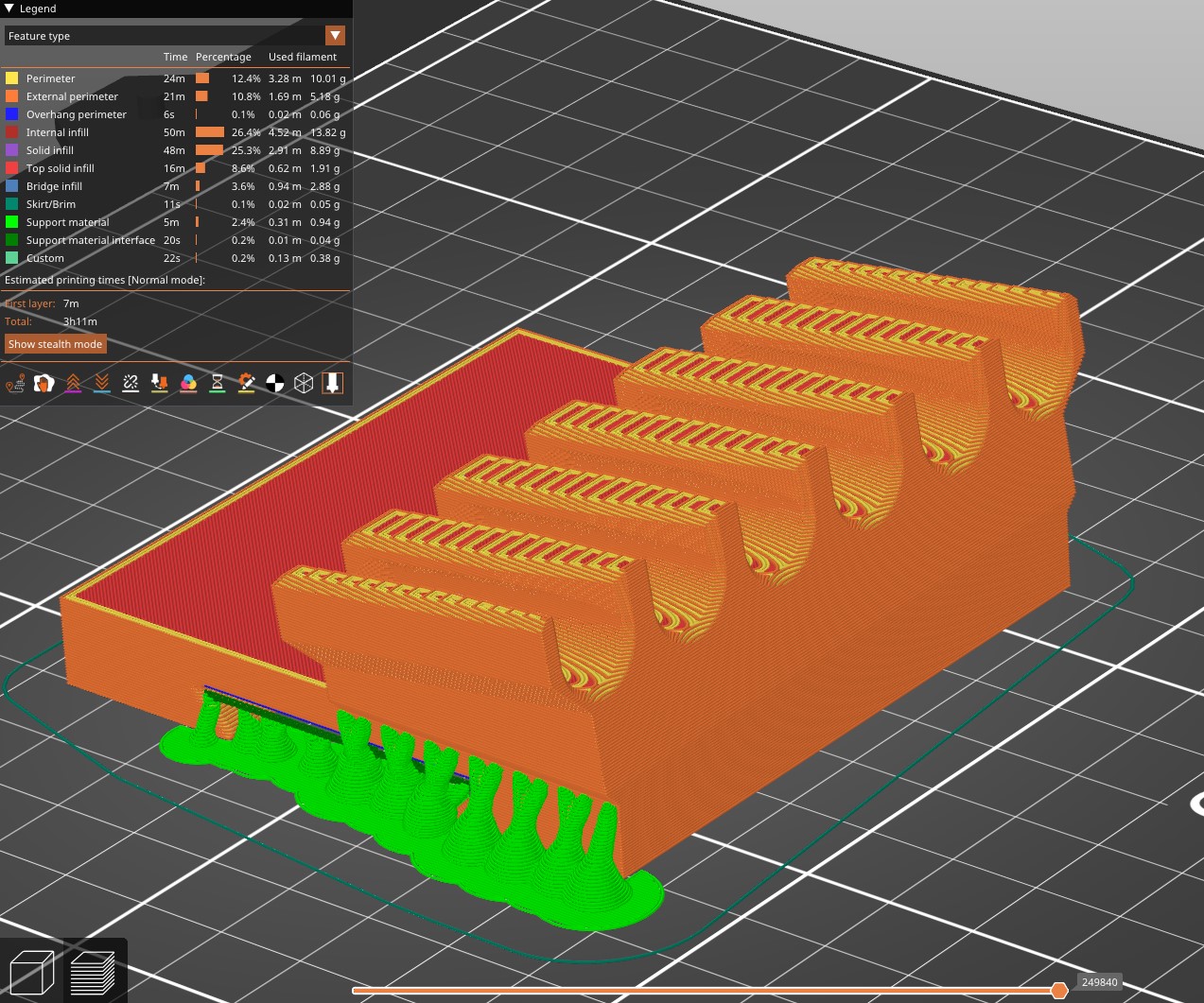Select the Support material legend row
This screenshot has height=1003, width=1204.
67,221
